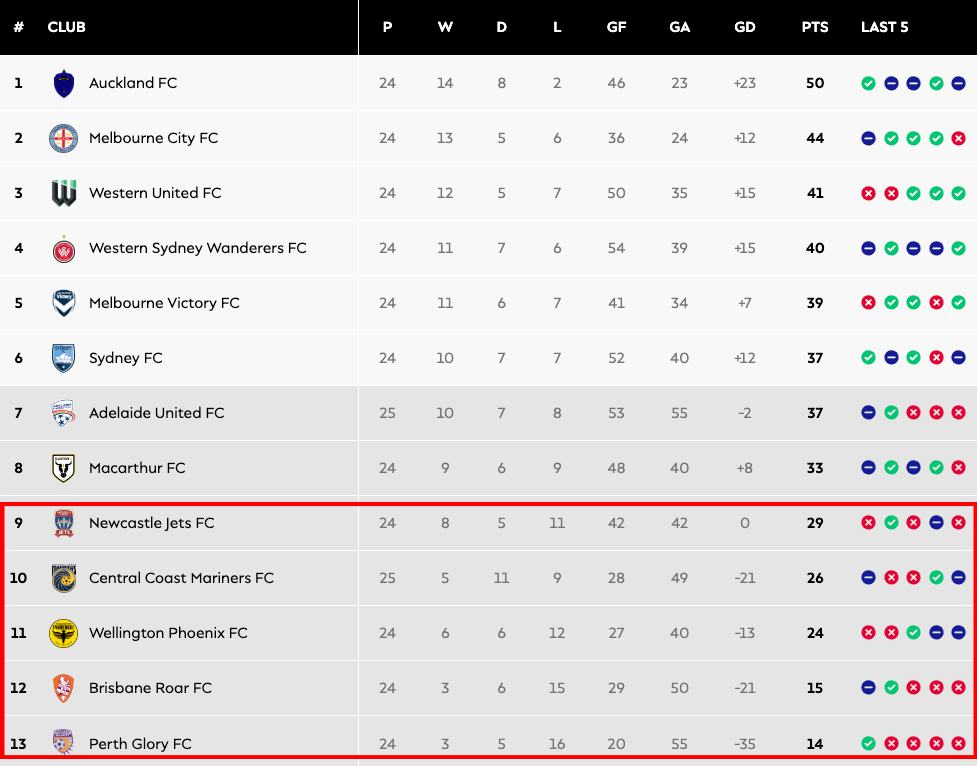Image resolution: width=977 pixels, height=766 pixels.
Task: Click the Sydney FC club logo
Action: pyautogui.click(x=64, y=358)
